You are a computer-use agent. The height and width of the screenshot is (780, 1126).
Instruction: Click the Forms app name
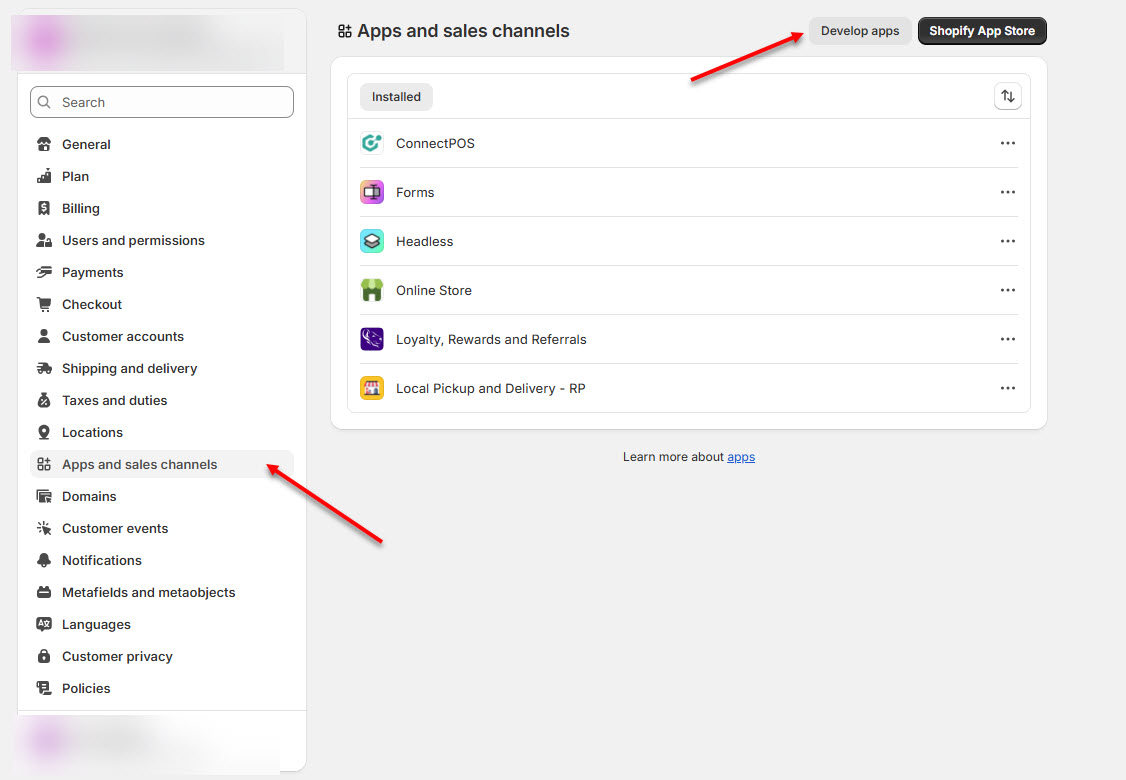(415, 192)
